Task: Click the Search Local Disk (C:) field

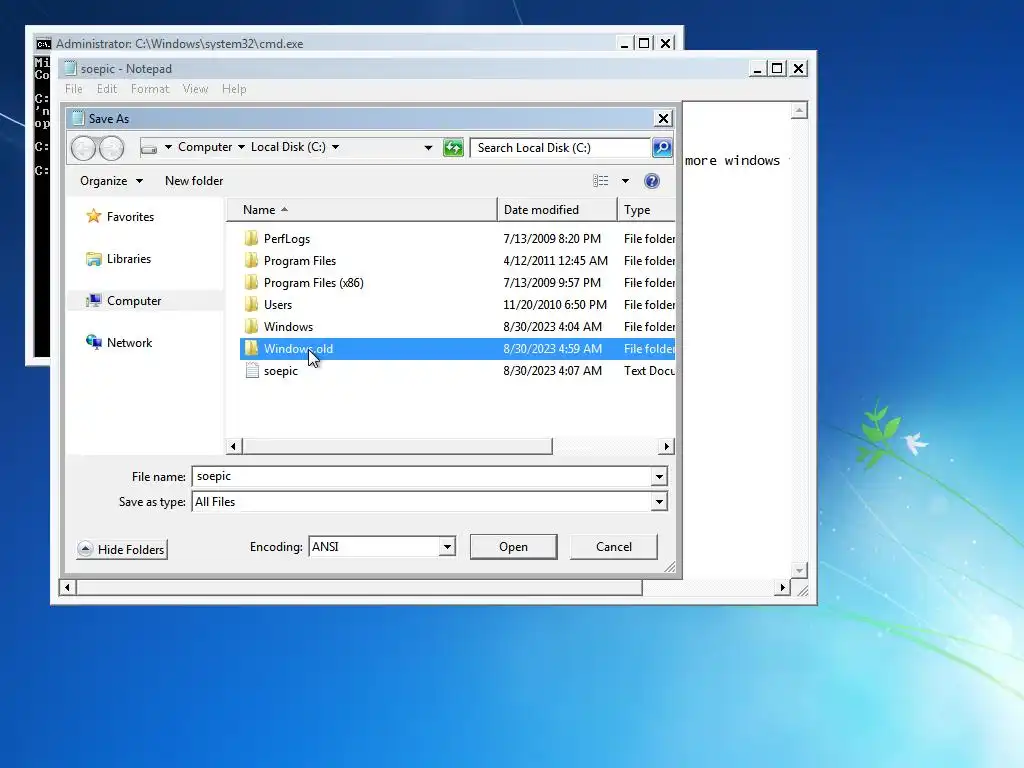Action: [x=560, y=148]
